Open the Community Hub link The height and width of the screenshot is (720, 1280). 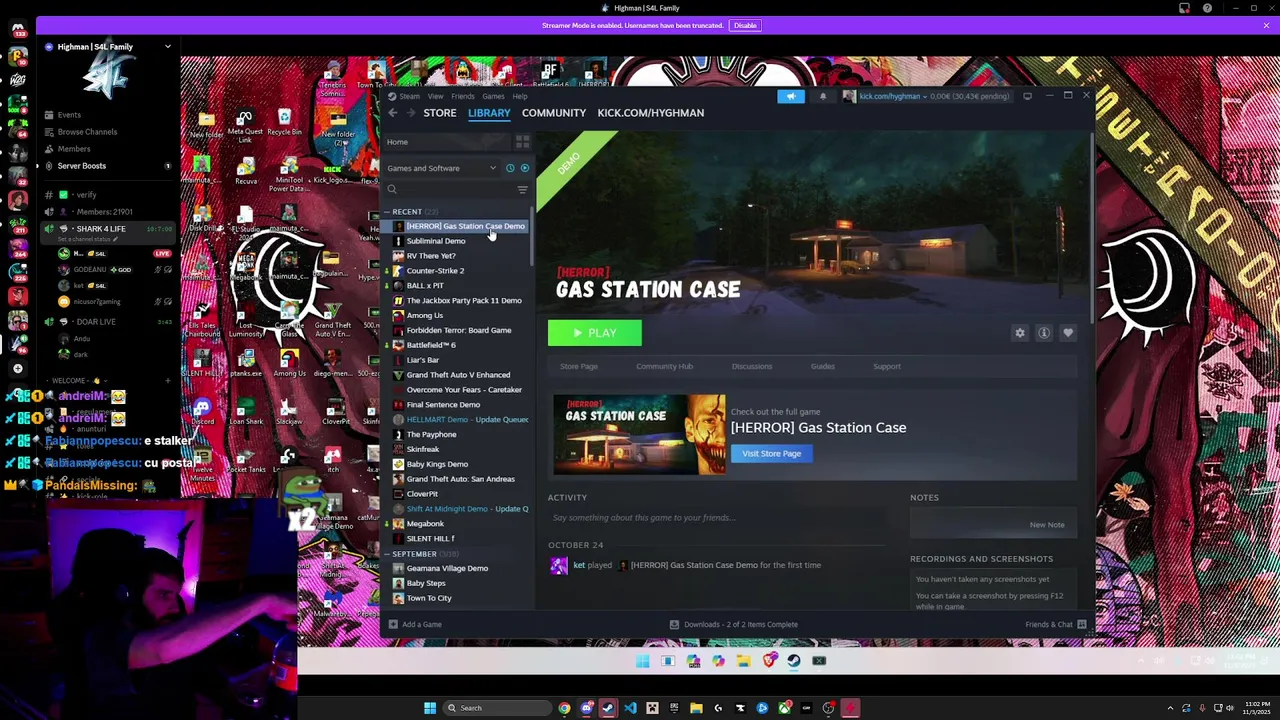(664, 366)
